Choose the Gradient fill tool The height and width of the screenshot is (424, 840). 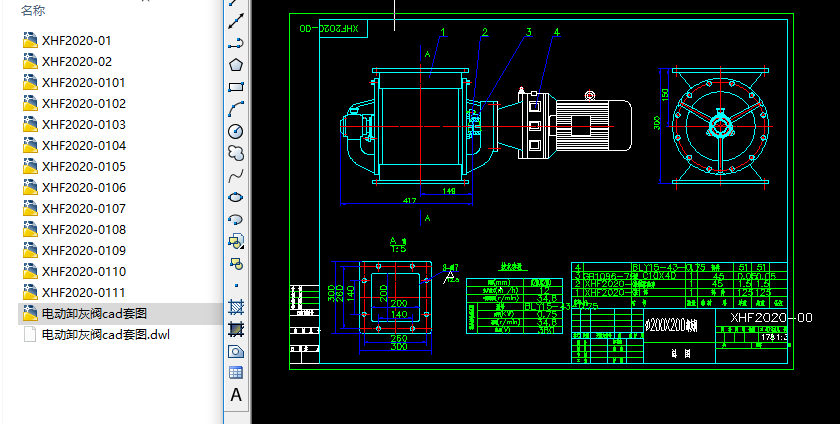click(236, 329)
